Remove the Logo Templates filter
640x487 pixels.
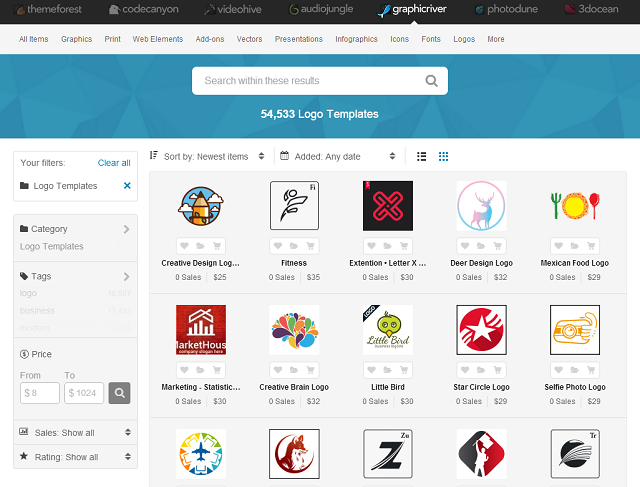[127, 186]
